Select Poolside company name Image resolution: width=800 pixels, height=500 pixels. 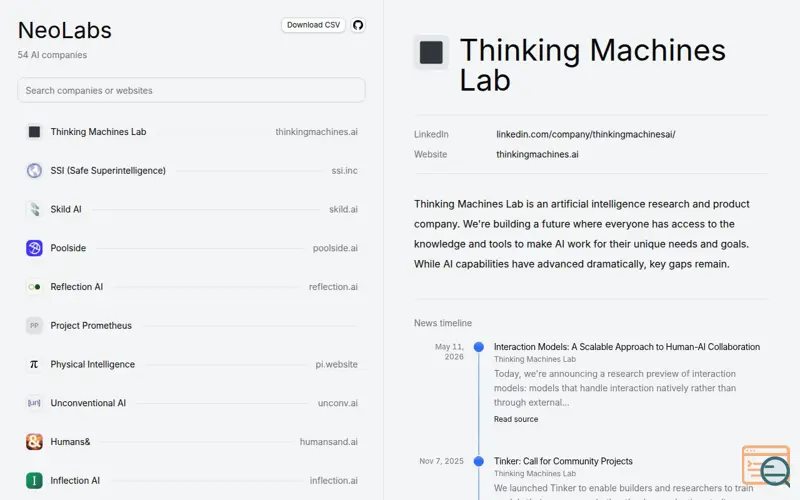[x=68, y=248]
